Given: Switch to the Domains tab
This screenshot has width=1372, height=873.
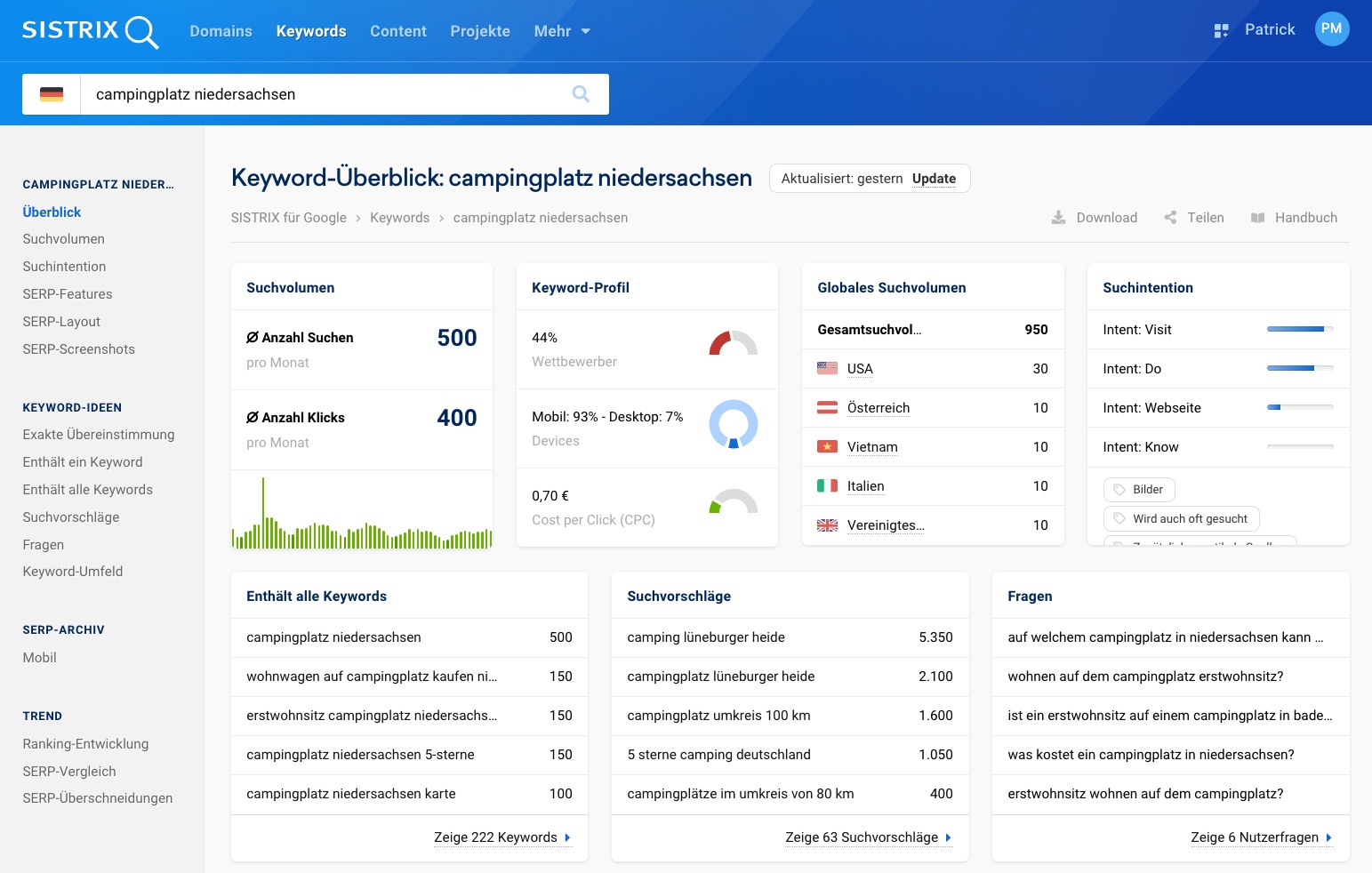Looking at the screenshot, I should 221,31.
